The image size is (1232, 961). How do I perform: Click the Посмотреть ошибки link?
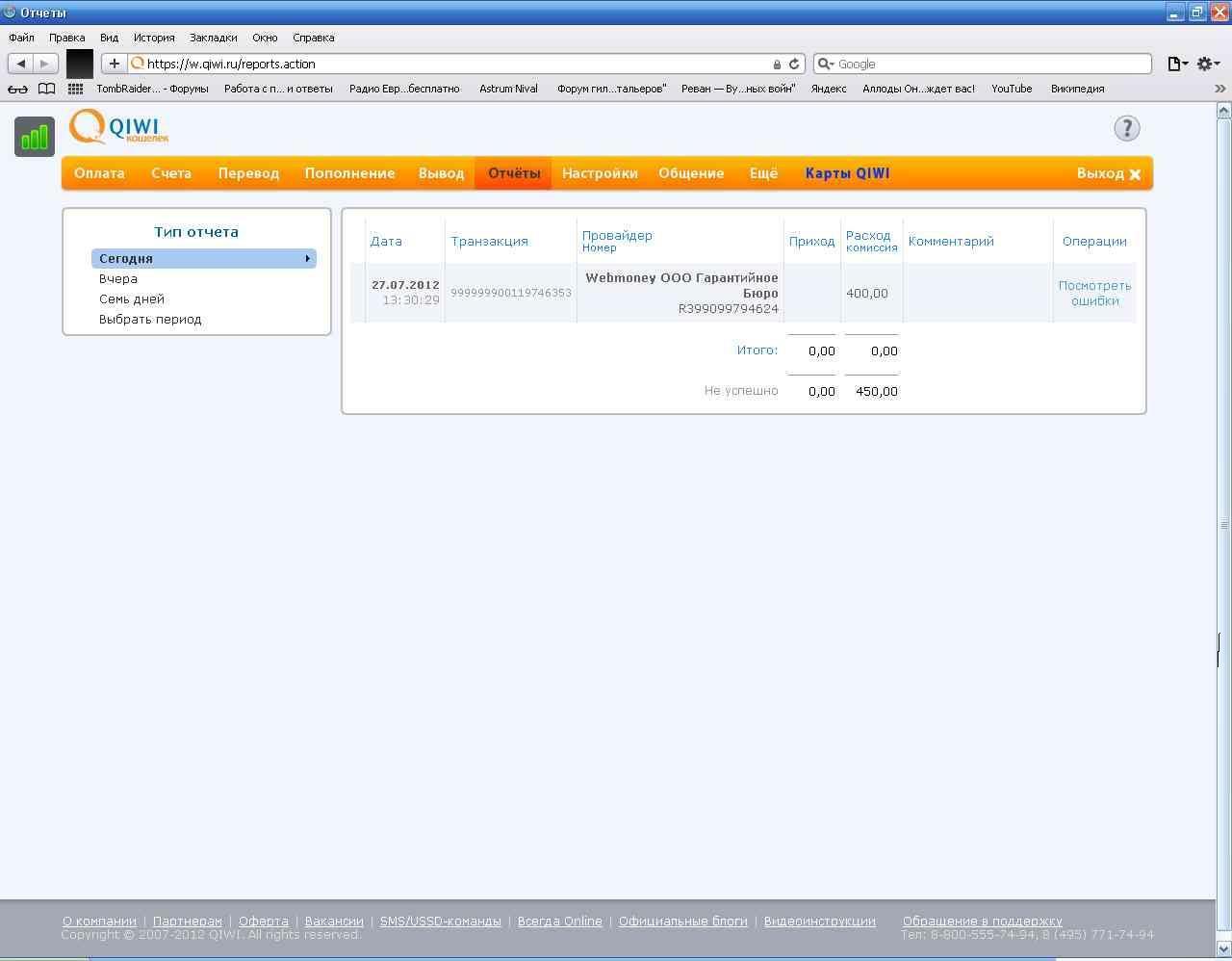click(x=1094, y=293)
